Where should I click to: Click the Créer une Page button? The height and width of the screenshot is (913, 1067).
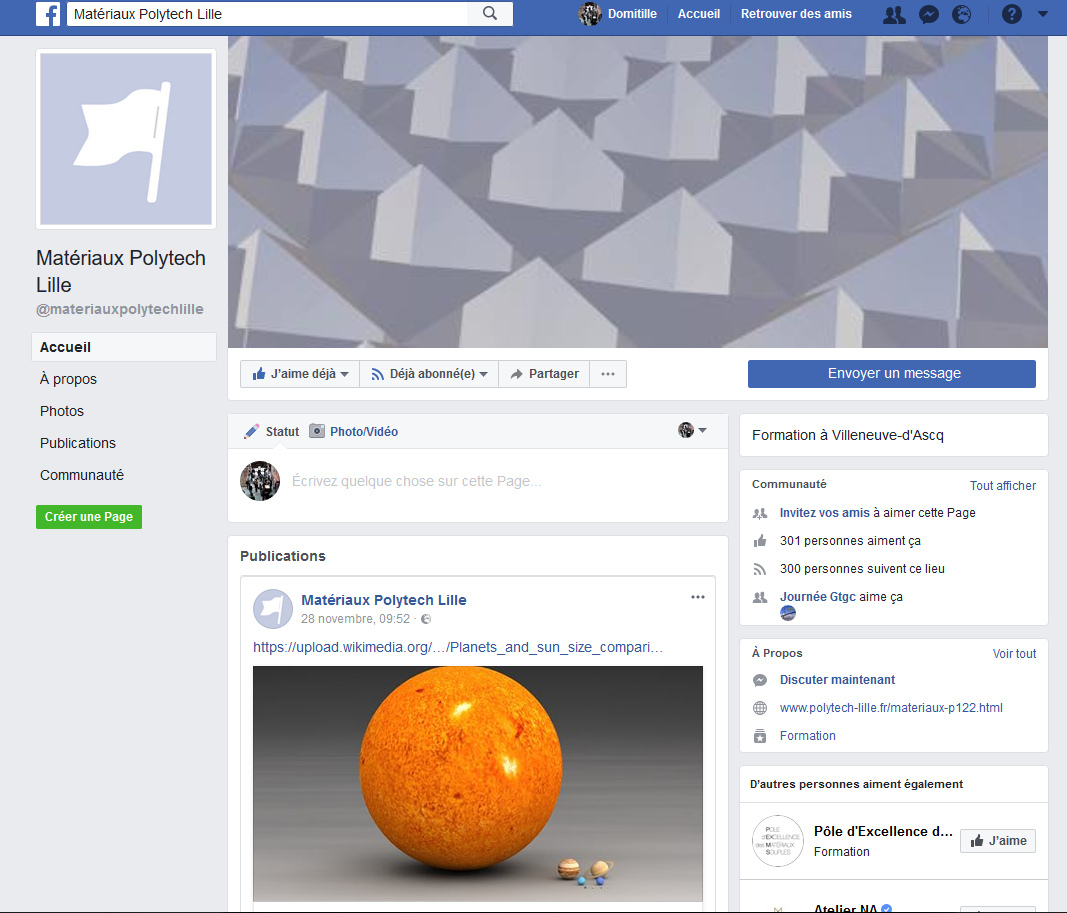[x=89, y=517]
